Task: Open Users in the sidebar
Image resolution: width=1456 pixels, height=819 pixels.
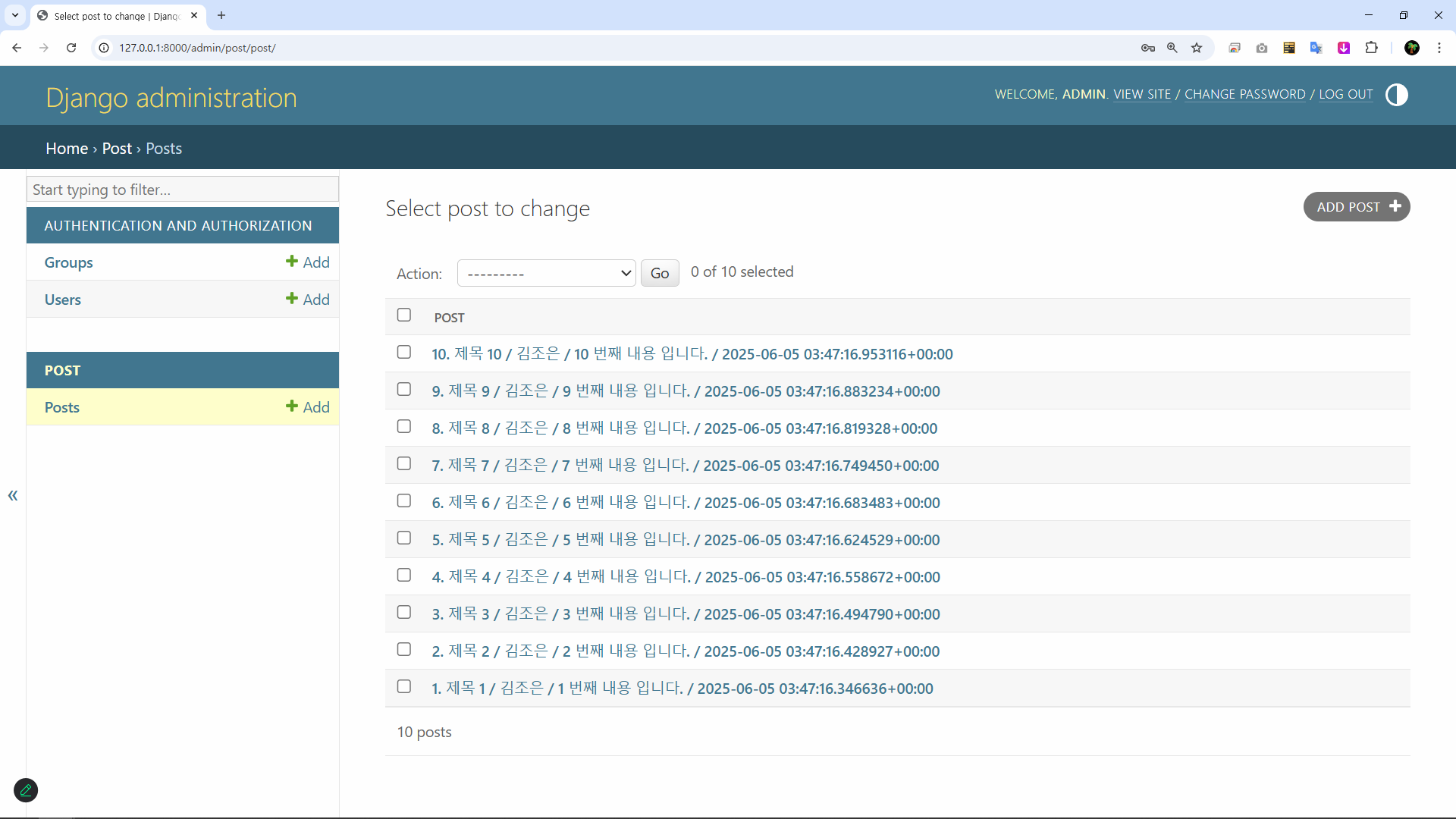Action: point(62,300)
